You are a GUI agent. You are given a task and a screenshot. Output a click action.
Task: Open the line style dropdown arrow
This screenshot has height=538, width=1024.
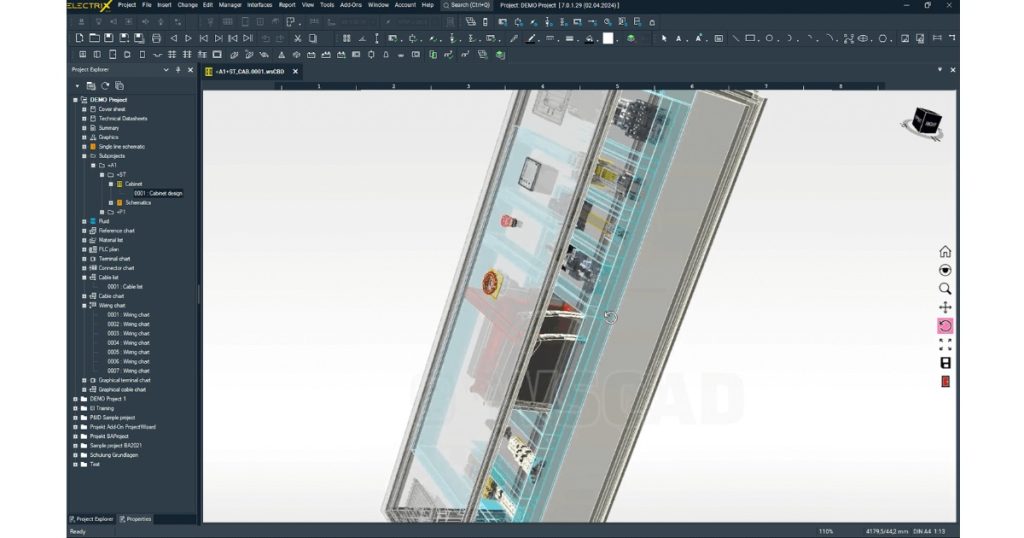(559, 39)
